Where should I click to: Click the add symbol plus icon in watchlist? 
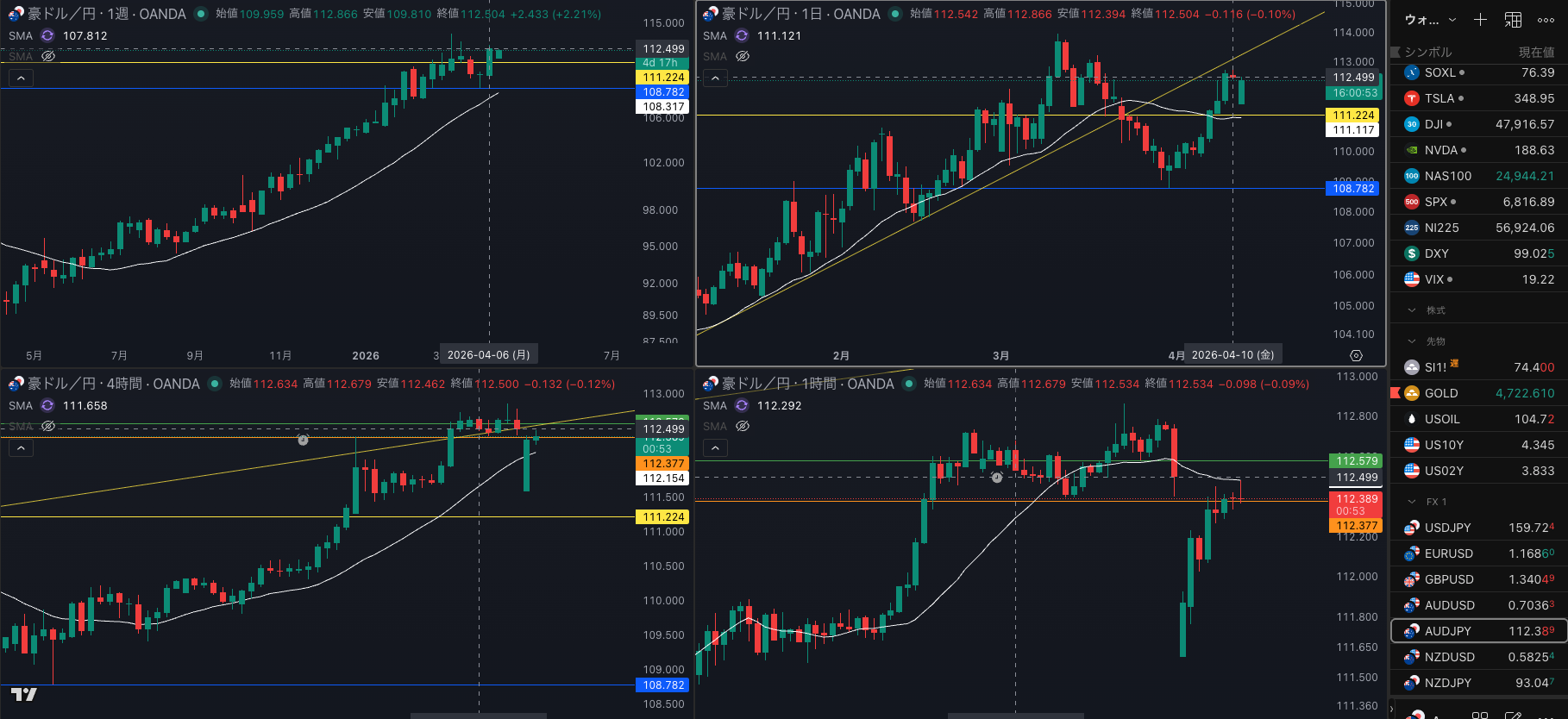click(1480, 19)
